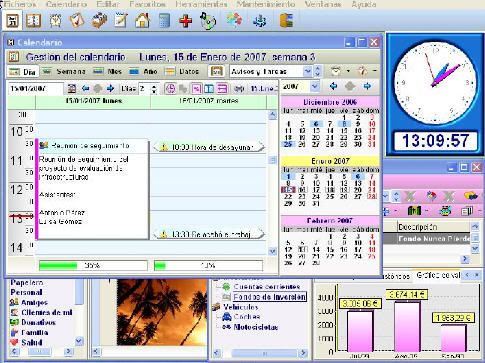Open the Avisos y Tareas dropdown
The width and height of the screenshot is (485, 363).
(x=307, y=71)
